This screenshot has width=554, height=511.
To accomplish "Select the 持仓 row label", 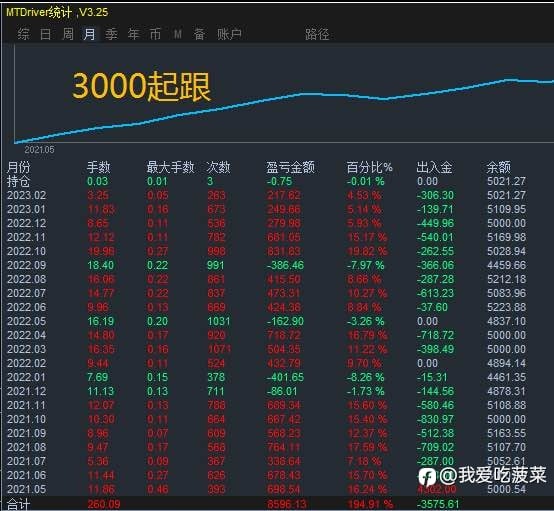I will click(x=18, y=181).
